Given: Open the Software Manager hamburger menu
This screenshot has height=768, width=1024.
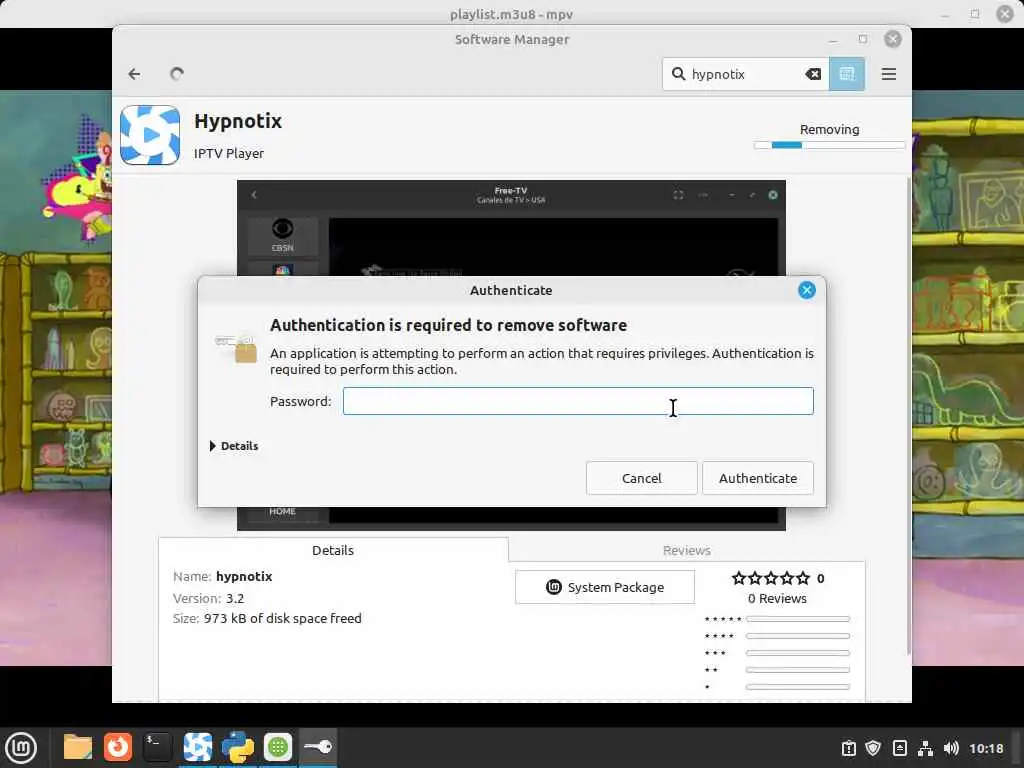Looking at the screenshot, I should tap(888, 74).
